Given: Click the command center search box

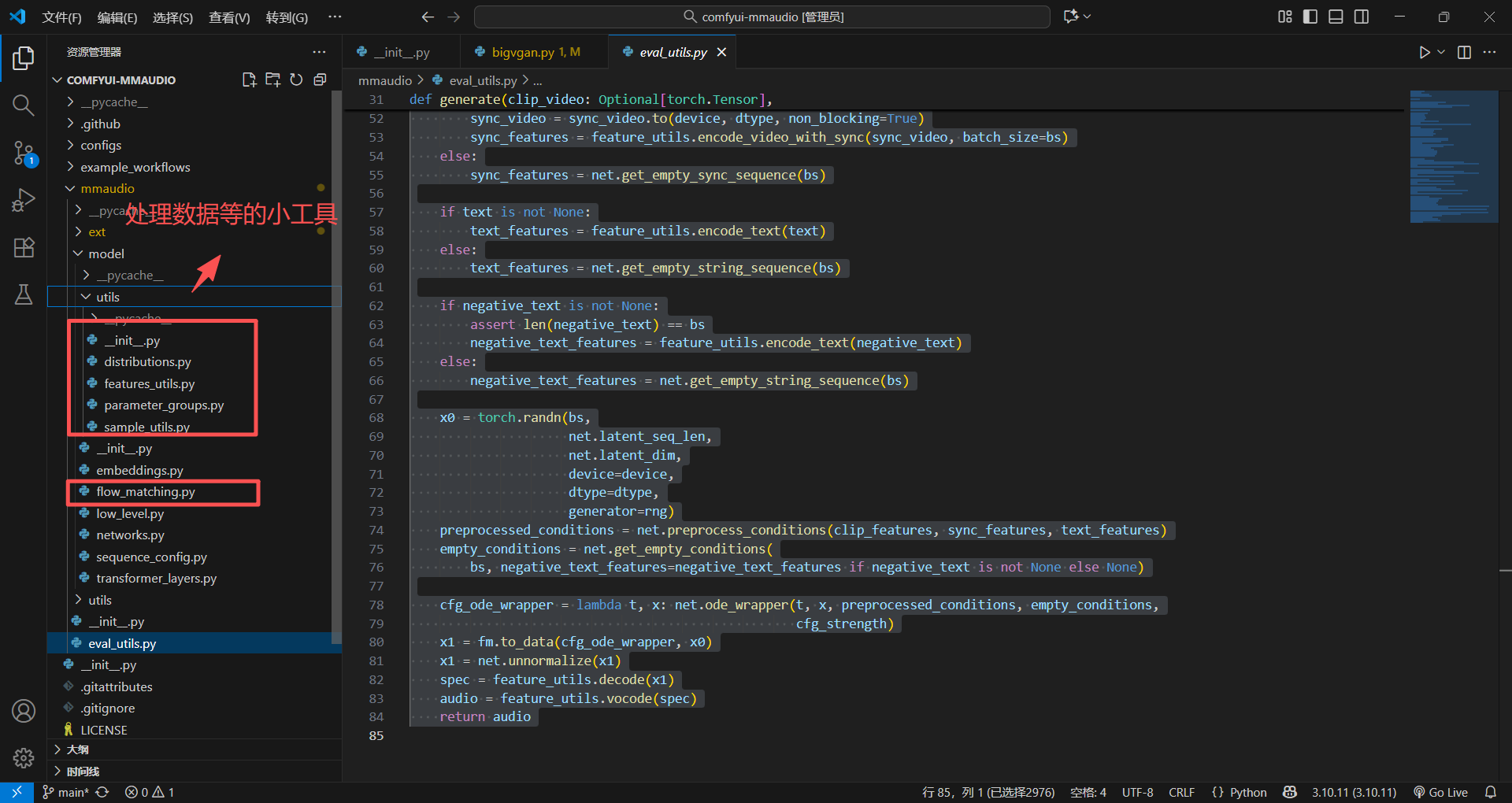Looking at the screenshot, I should point(762,17).
